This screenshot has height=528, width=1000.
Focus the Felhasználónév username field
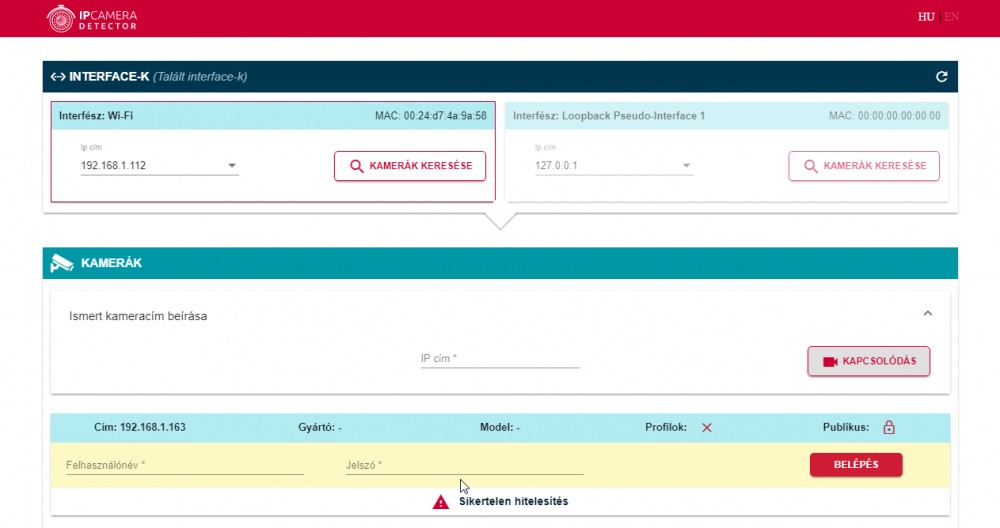(184, 465)
